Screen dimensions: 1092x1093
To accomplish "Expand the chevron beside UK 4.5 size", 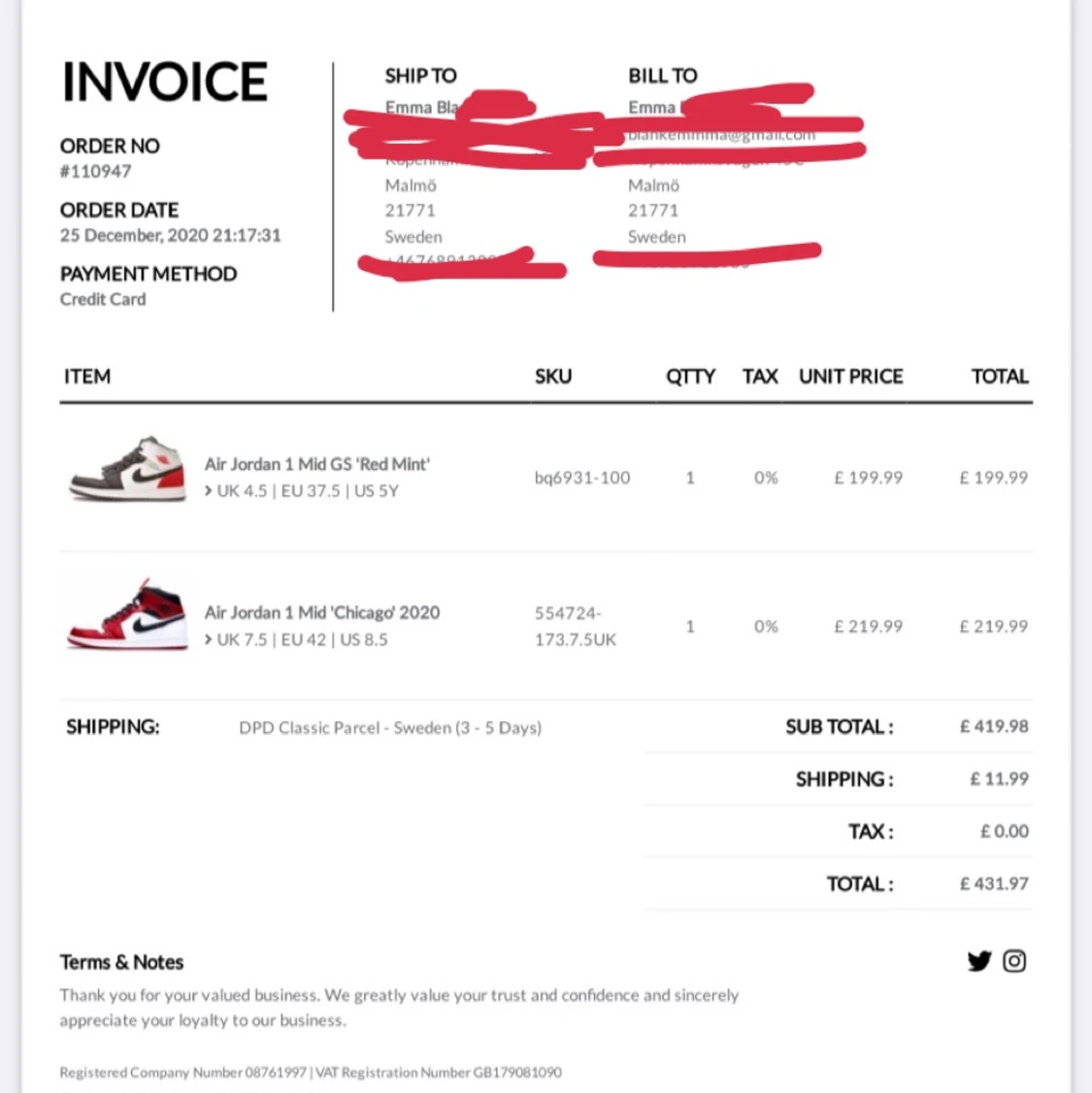I will point(209,491).
